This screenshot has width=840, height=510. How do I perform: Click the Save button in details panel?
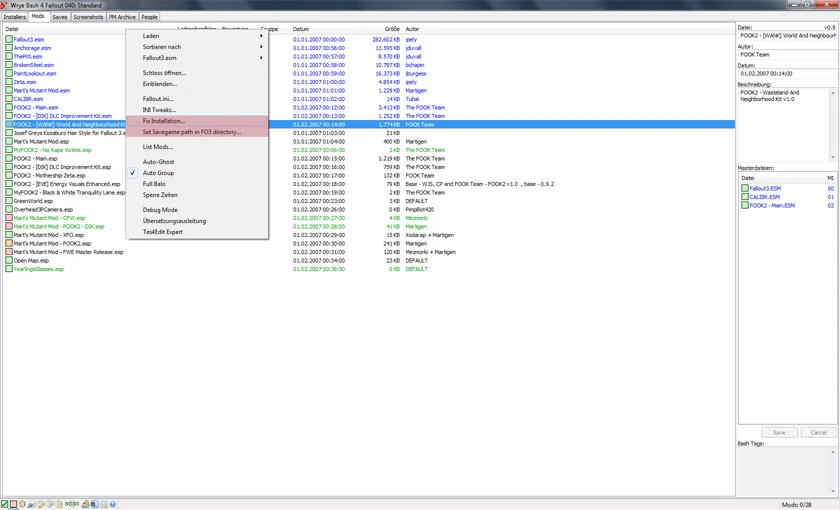tap(779, 432)
